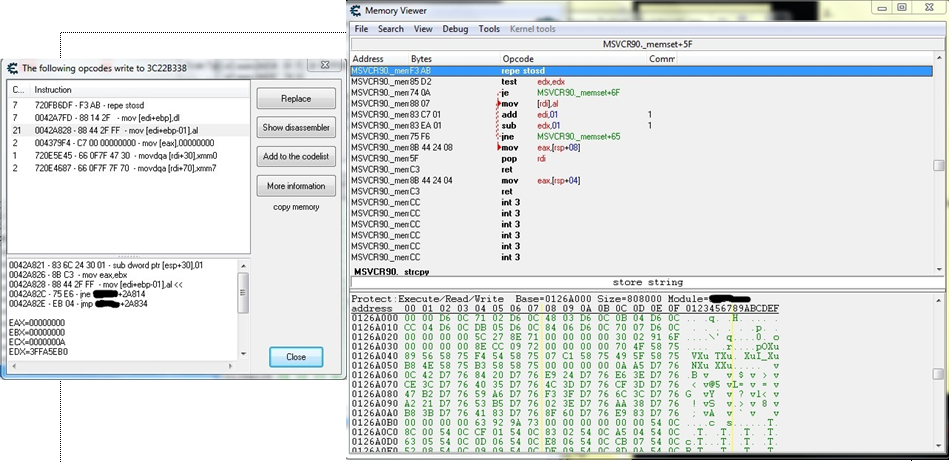Click the Opcode column header

pyautogui.click(x=518, y=60)
